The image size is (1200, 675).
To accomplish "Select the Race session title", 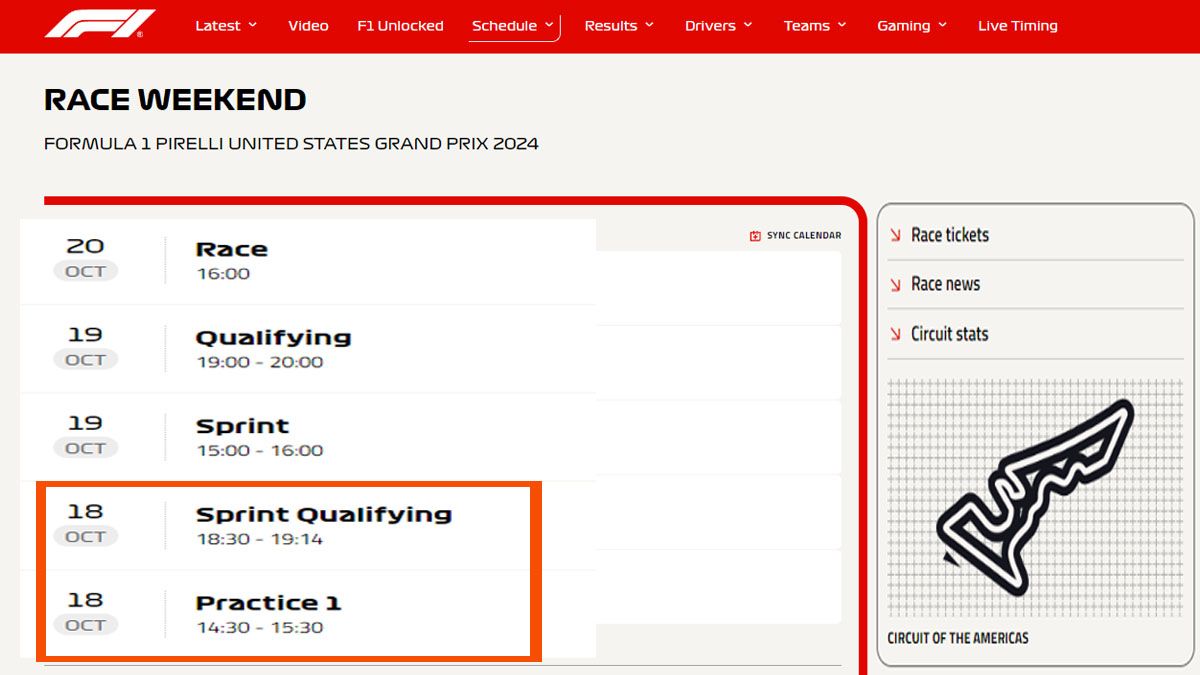I will click(x=231, y=249).
